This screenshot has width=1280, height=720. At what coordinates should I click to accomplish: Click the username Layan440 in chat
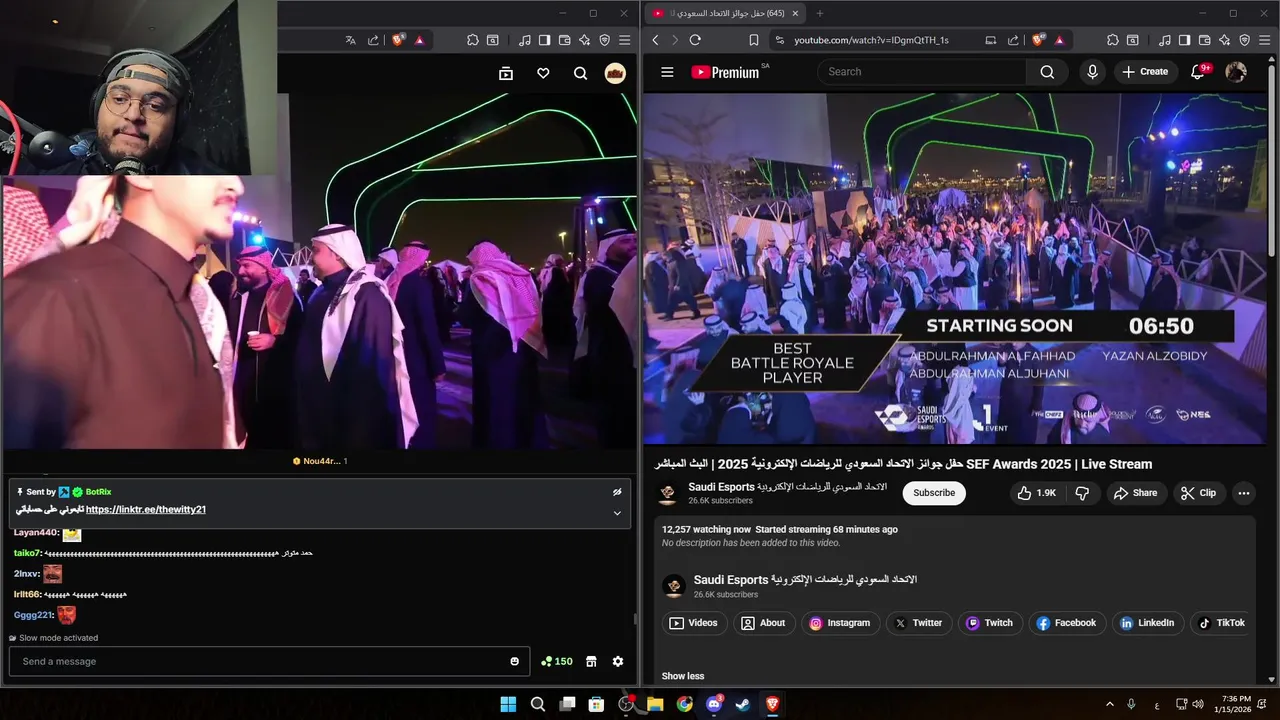[x=35, y=533]
